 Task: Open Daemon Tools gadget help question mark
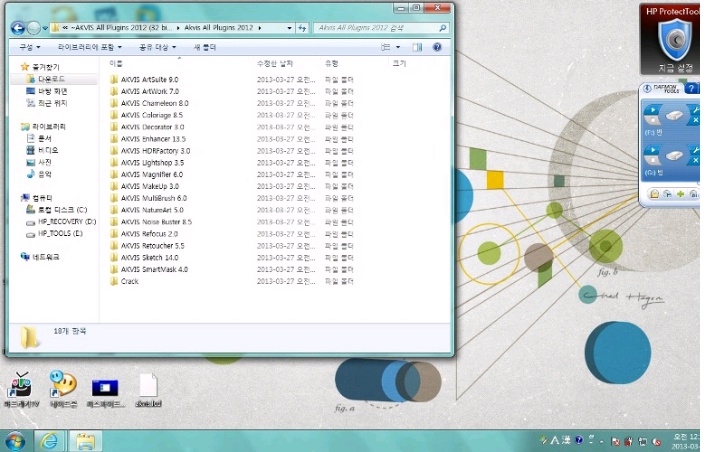(x=691, y=89)
